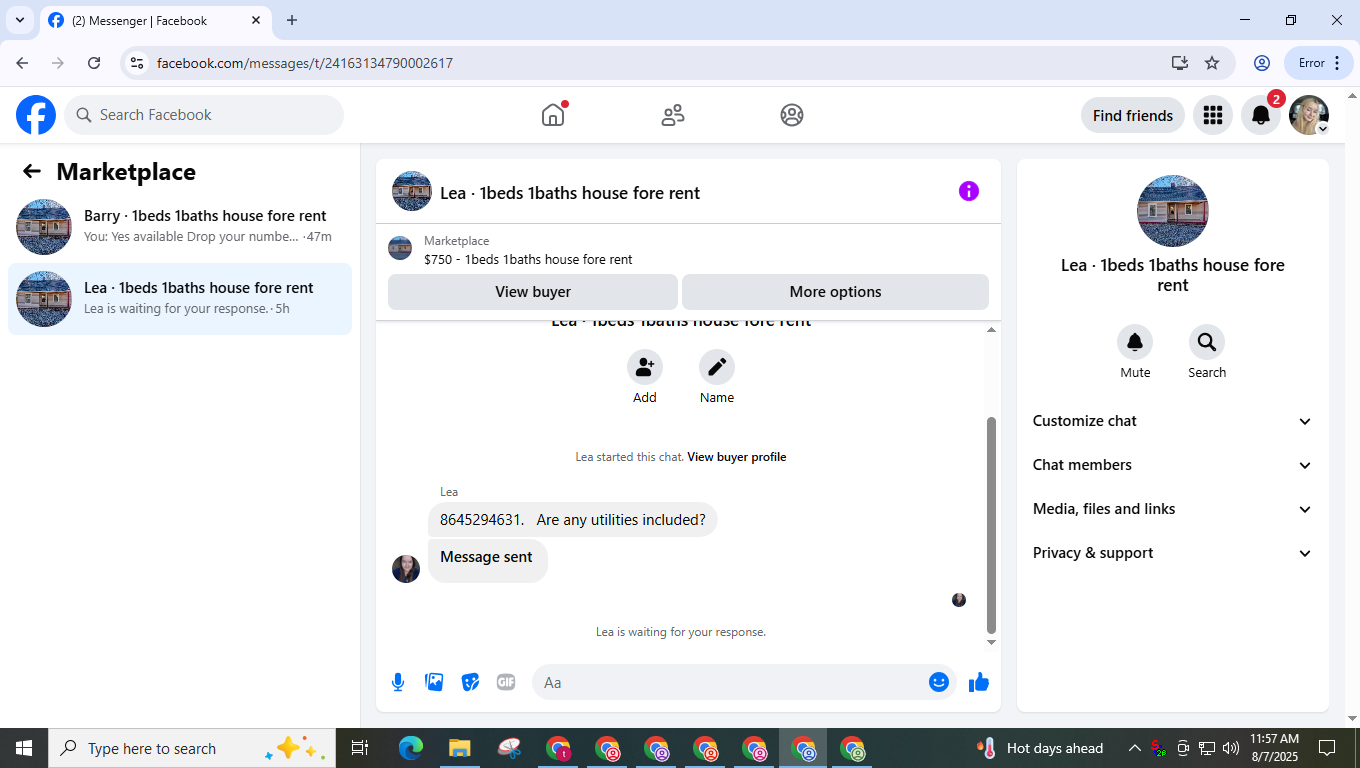Click chat scrollbar thumb
1360x768 pixels.
pyautogui.click(x=991, y=526)
